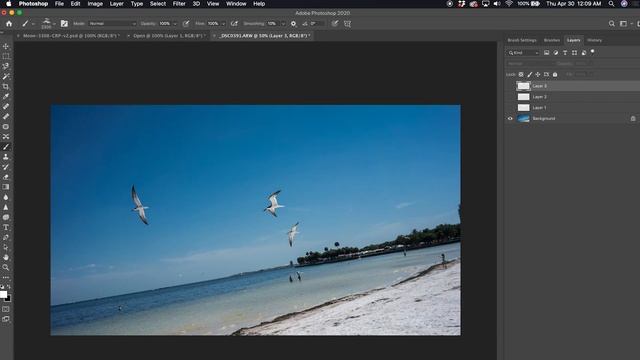640x360 pixels.
Task: Filter layers for pixel layers
Action: [x=547, y=53]
